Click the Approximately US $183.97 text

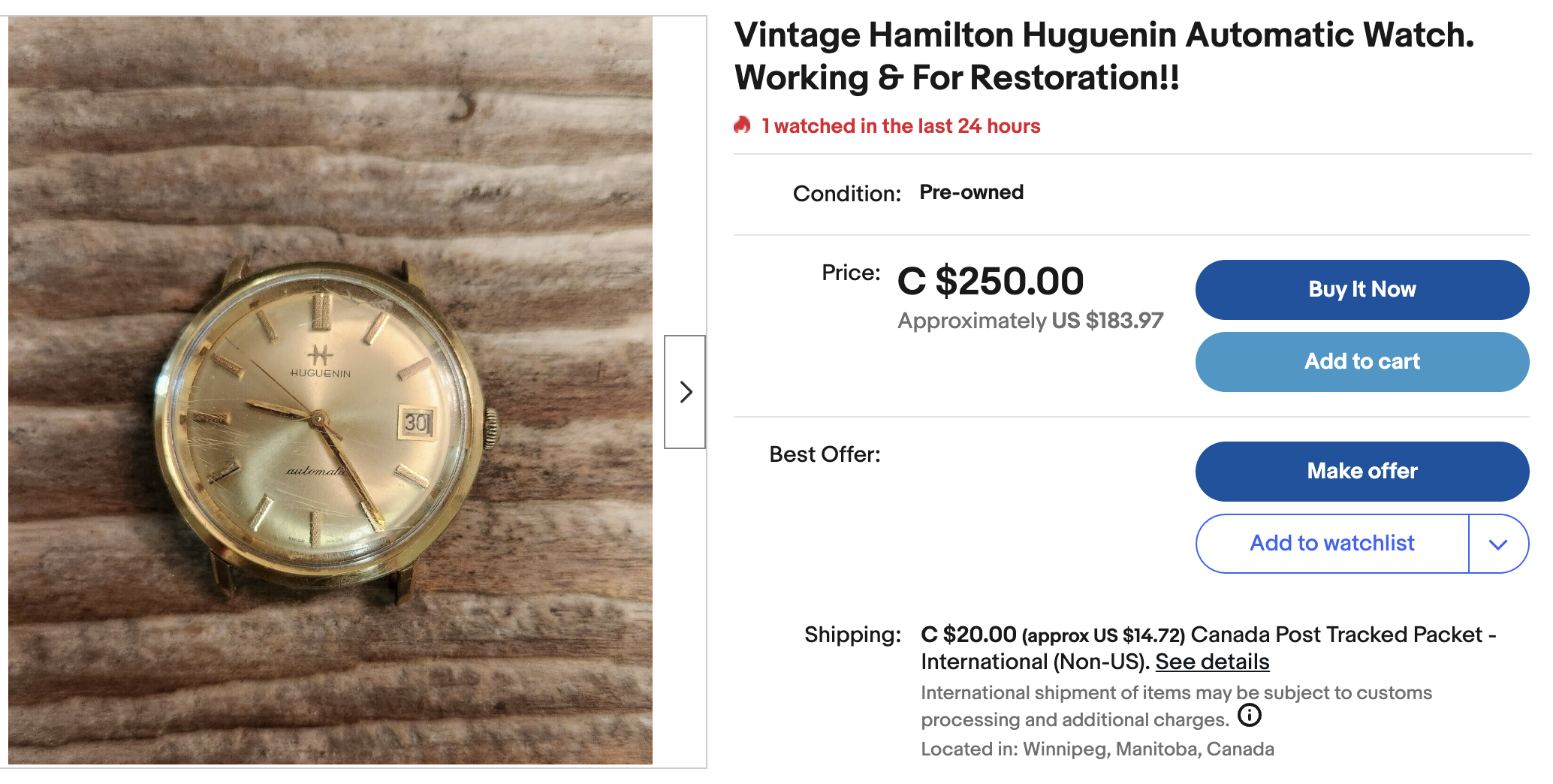tap(1030, 321)
